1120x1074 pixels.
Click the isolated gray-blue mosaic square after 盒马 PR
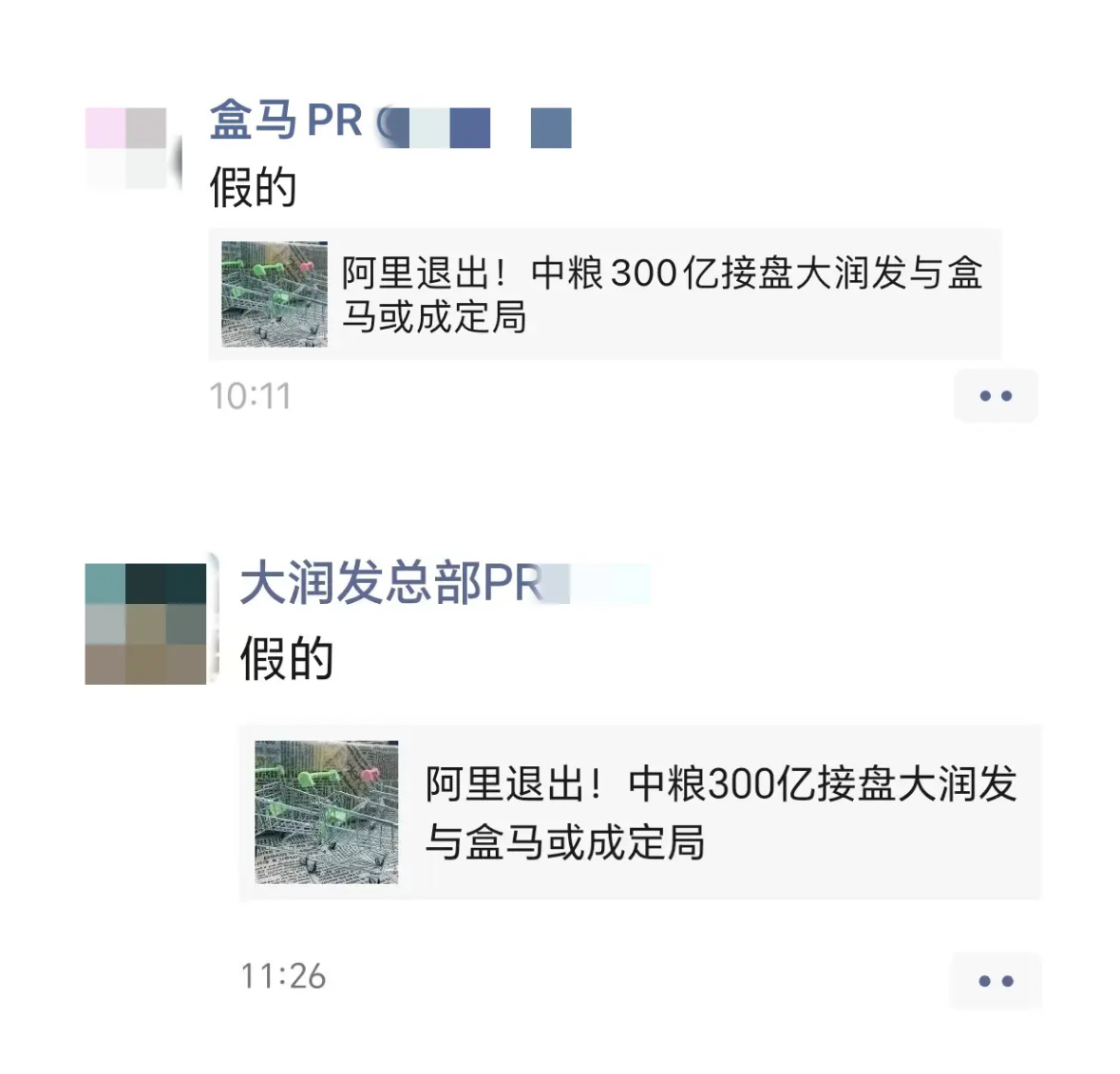coord(551,128)
